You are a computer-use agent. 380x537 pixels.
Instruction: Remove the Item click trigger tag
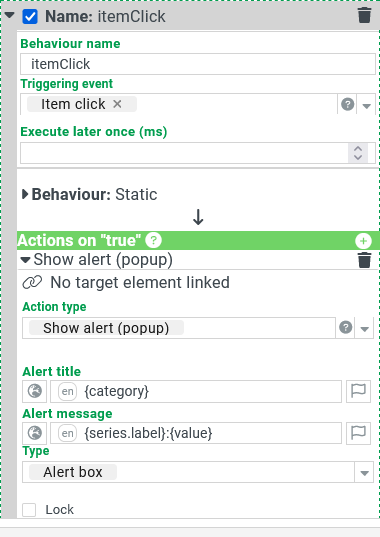point(117,104)
